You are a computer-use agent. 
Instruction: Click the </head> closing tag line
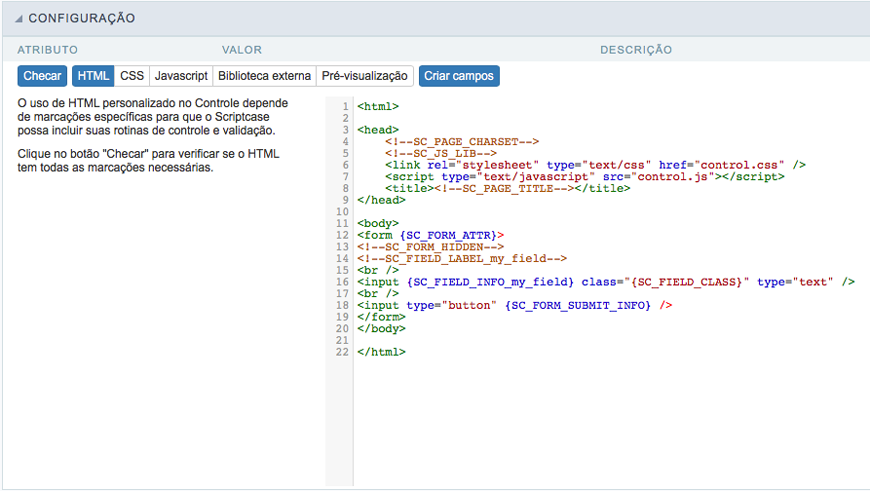(381, 200)
